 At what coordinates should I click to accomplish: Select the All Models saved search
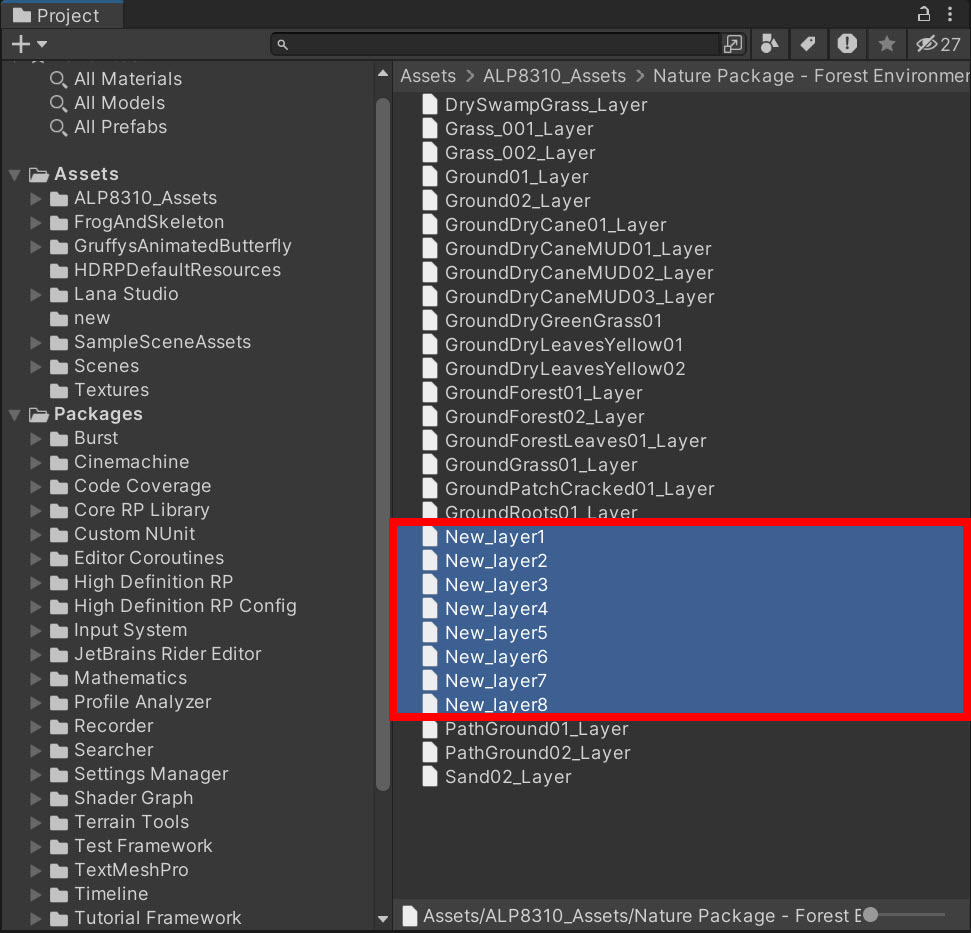(x=107, y=103)
